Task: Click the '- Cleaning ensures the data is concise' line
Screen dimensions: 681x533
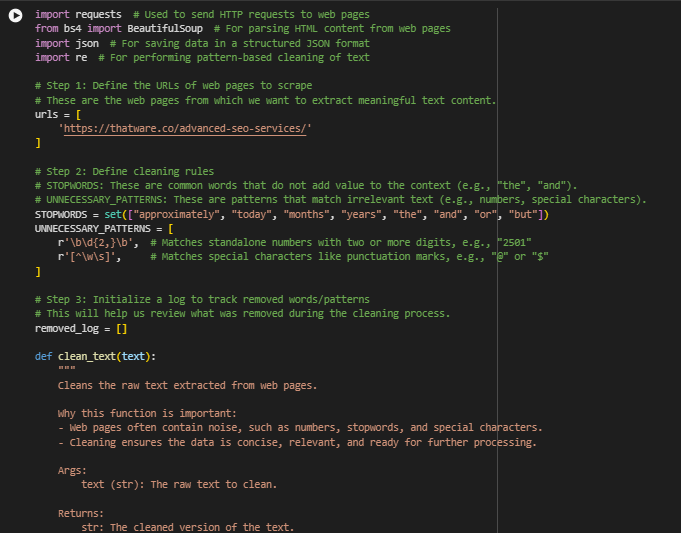Action: [298, 442]
